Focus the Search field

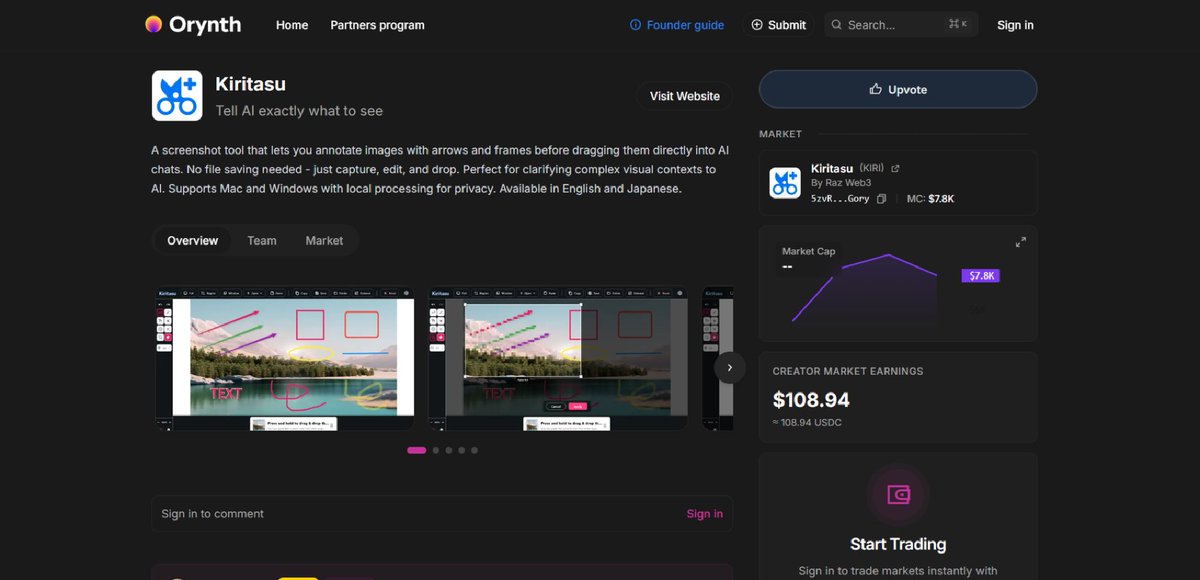901,25
